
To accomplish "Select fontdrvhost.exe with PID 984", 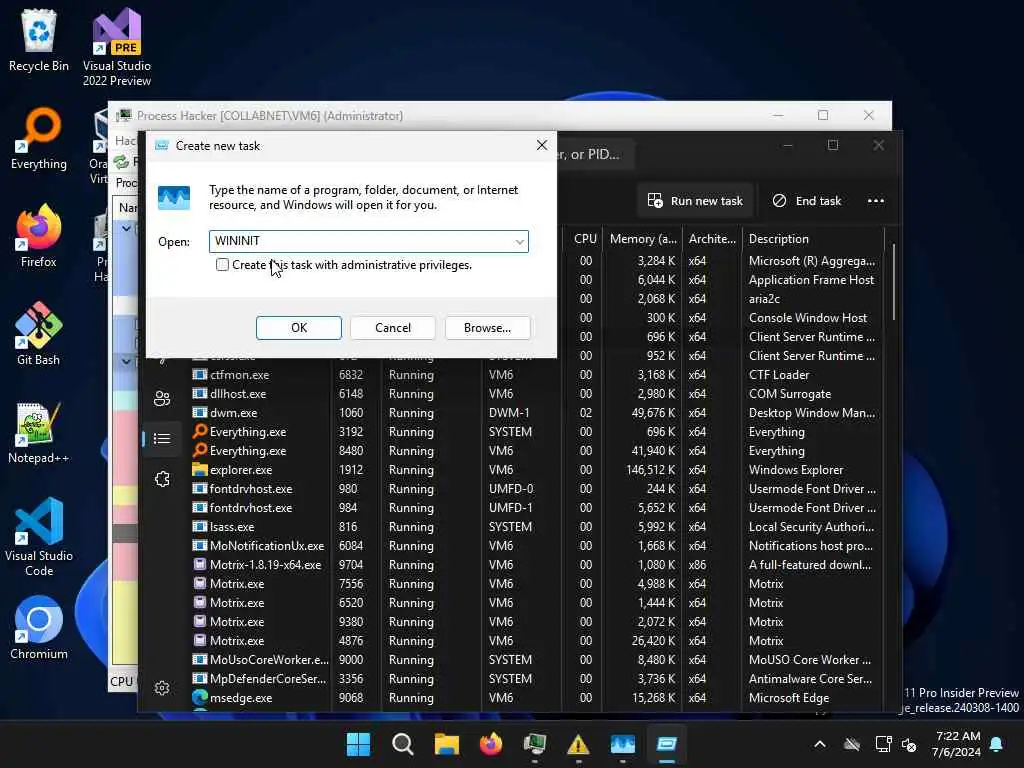I will click(x=536, y=507).
